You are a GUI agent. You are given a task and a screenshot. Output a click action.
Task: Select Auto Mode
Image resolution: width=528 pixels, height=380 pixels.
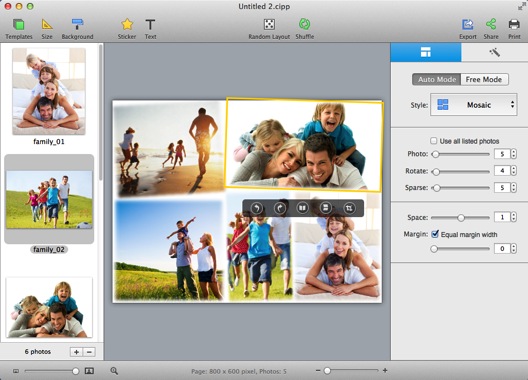click(x=436, y=80)
